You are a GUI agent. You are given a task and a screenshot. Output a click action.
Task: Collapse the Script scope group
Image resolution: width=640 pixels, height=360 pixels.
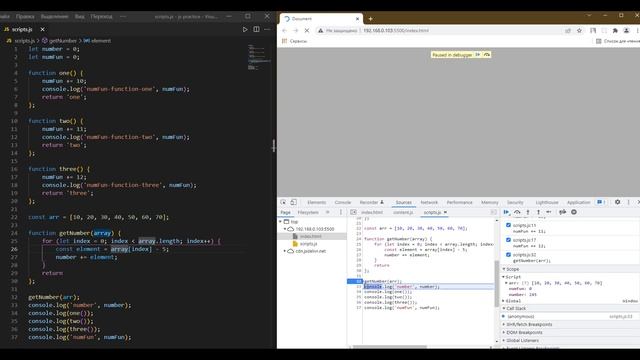click(503, 277)
